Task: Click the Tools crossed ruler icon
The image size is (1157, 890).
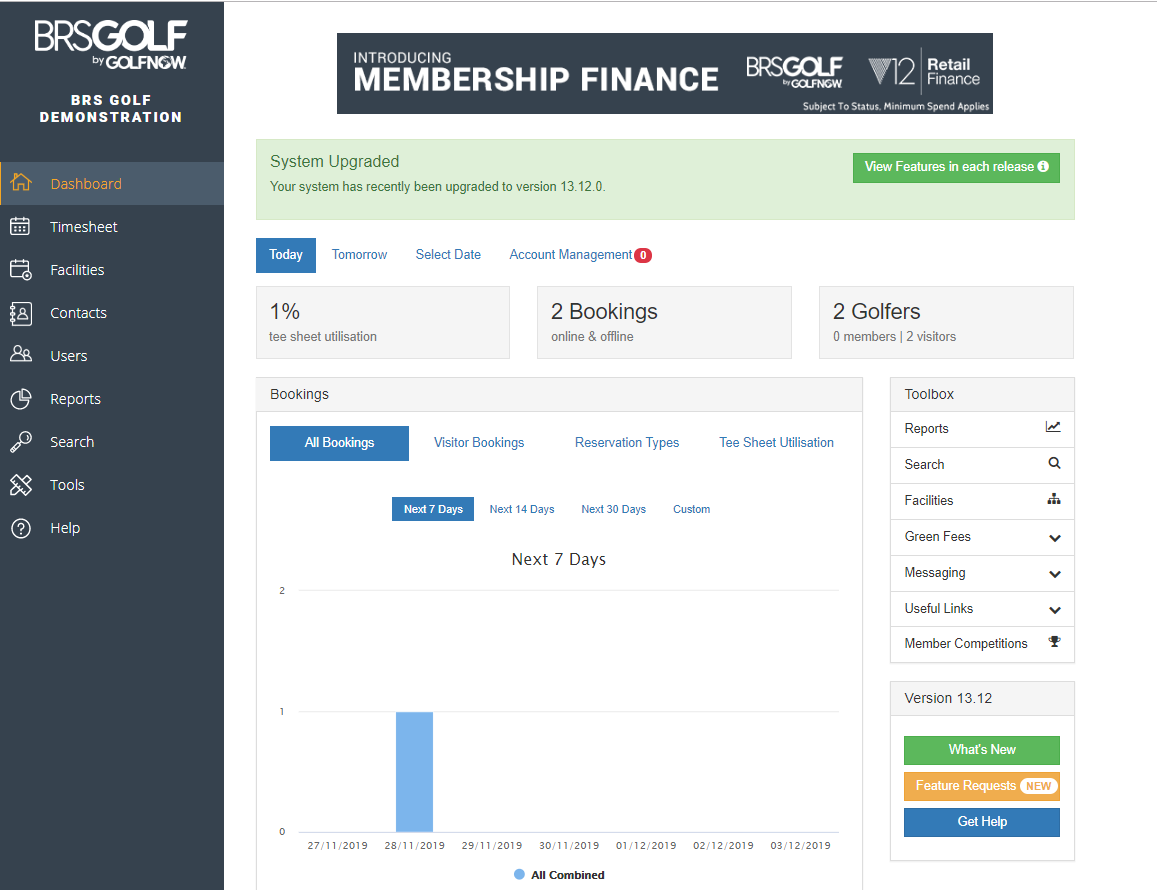Action: coord(21,485)
